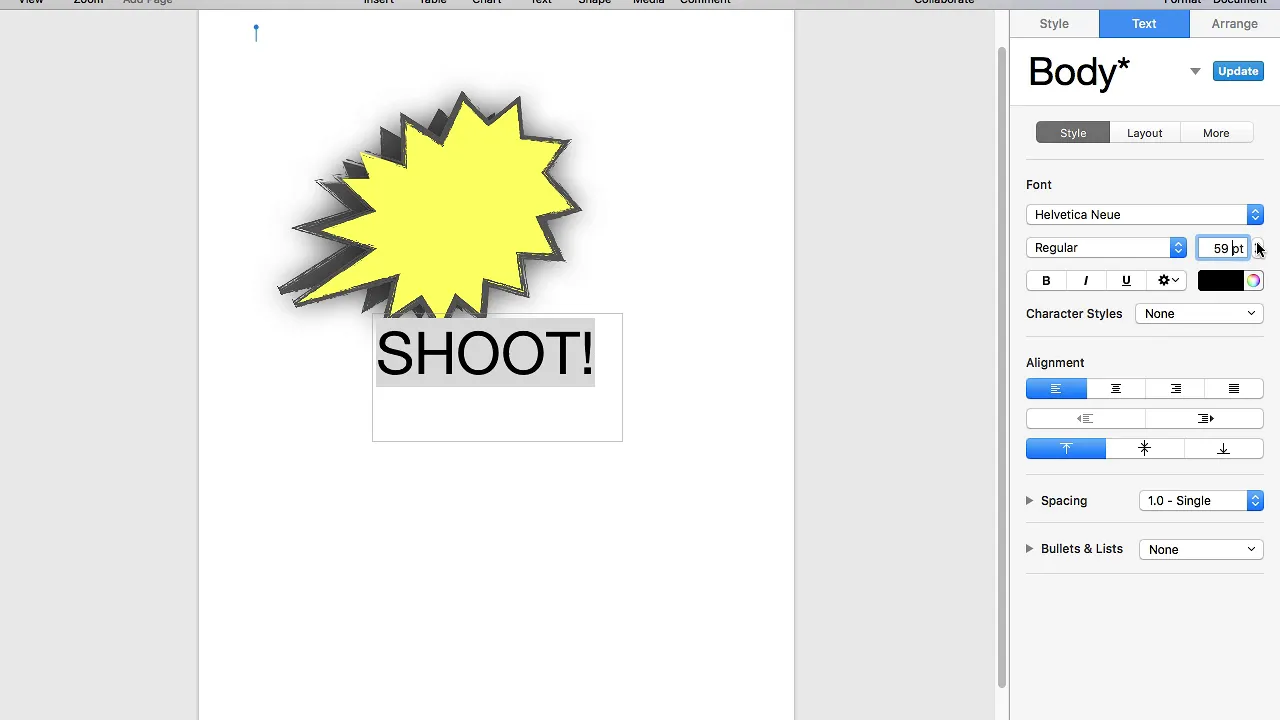The width and height of the screenshot is (1280, 720).
Task: Vertically center text in box
Action: point(1145,449)
